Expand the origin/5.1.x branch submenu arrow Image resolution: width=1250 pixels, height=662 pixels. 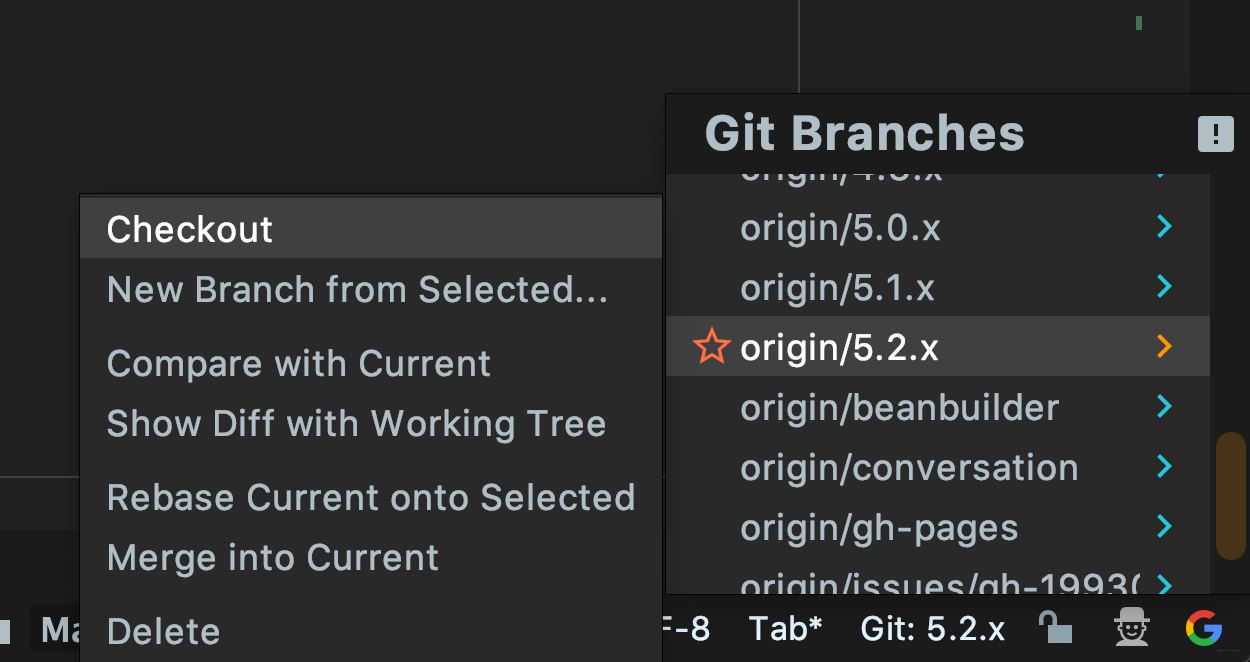[1163, 287]
